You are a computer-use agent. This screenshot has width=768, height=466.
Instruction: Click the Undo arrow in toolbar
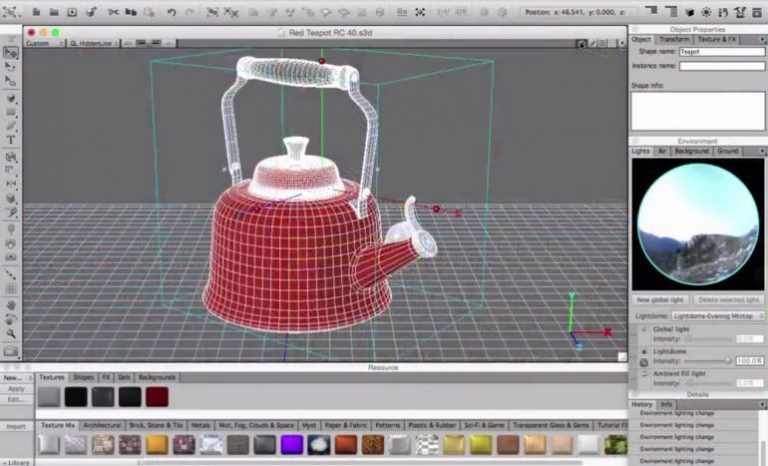coord(172,13)
